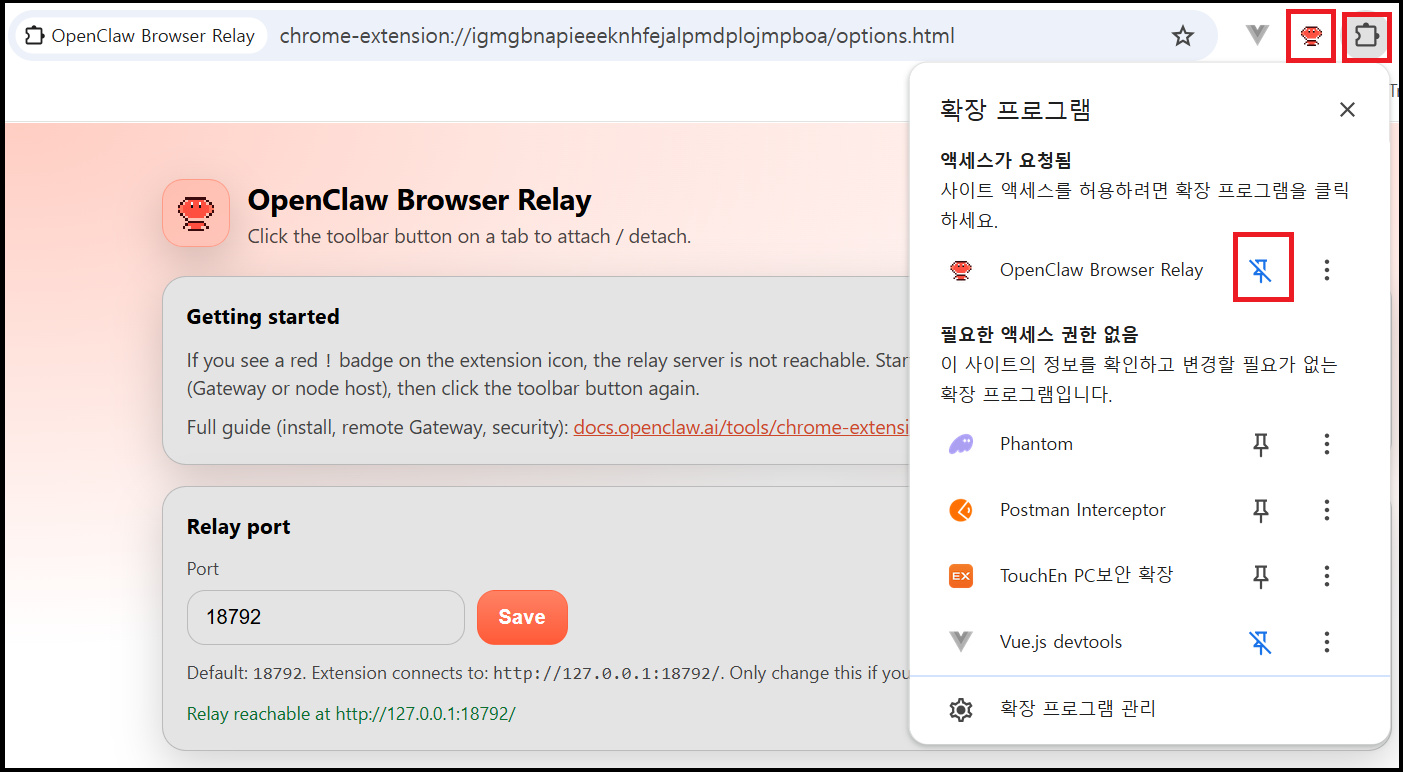Click the Postman Interceptor orange icon
The image size is (1403, 772).
pyautogui.click(x=961, y=510)
